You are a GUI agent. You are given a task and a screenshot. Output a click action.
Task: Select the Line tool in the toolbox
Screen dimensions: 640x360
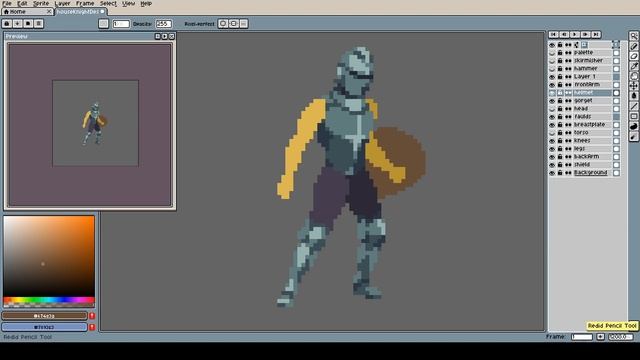click(x=633, y=106)
